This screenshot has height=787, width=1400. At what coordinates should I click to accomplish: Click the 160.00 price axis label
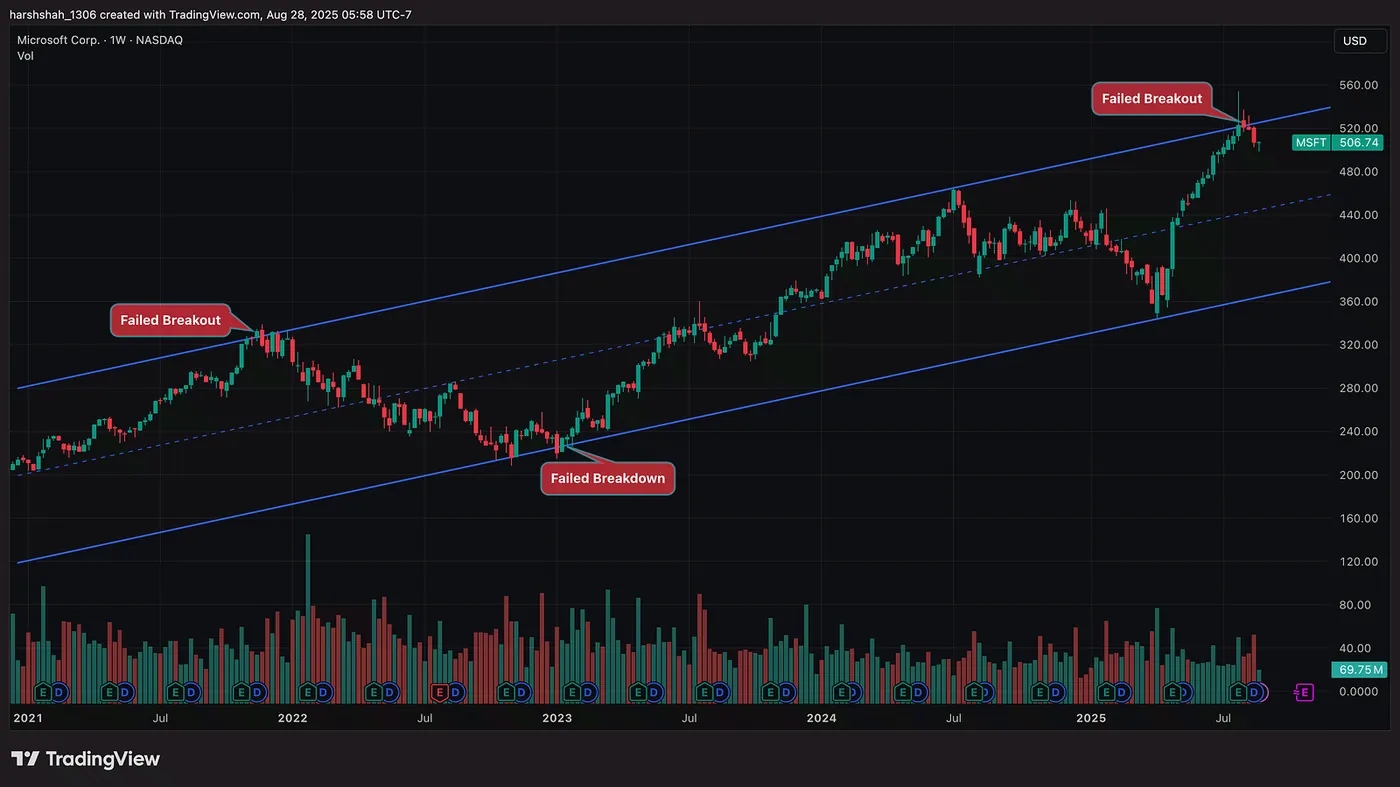tap(1358, 518)
